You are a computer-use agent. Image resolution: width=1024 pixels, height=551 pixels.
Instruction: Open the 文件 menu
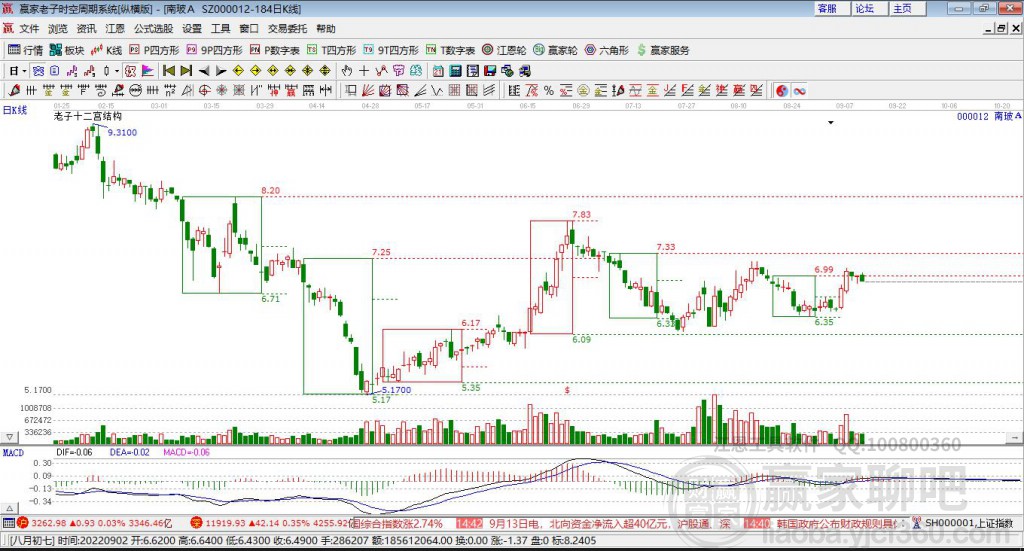(29, 29)
